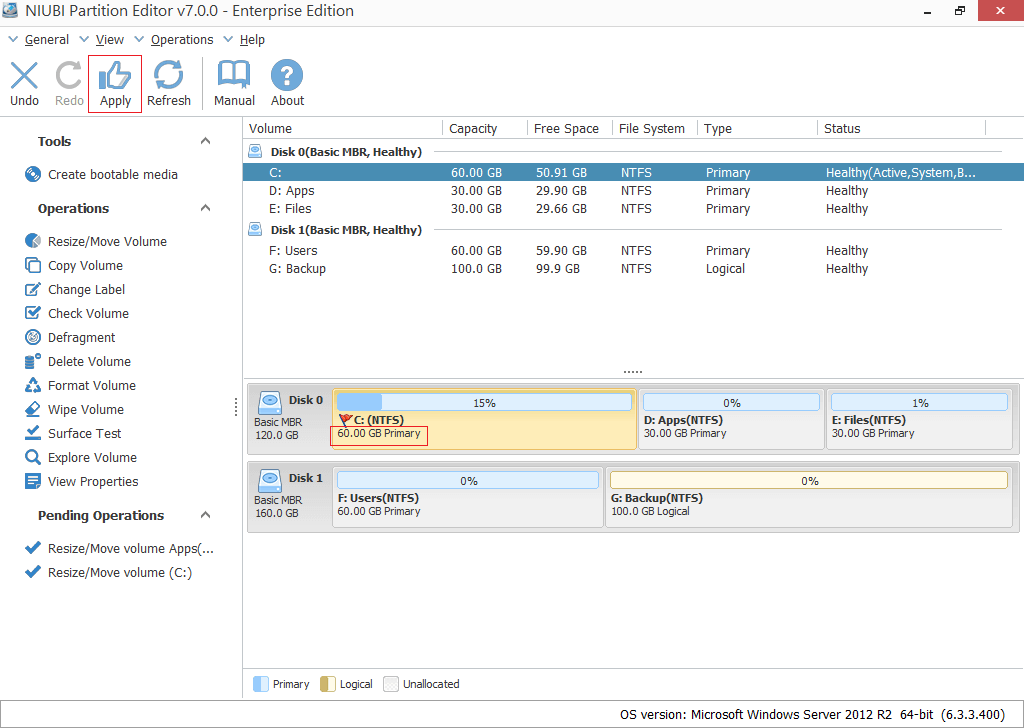
Task: Click the Explore Volume magnifier icon
Action: (x=33, y=457)
